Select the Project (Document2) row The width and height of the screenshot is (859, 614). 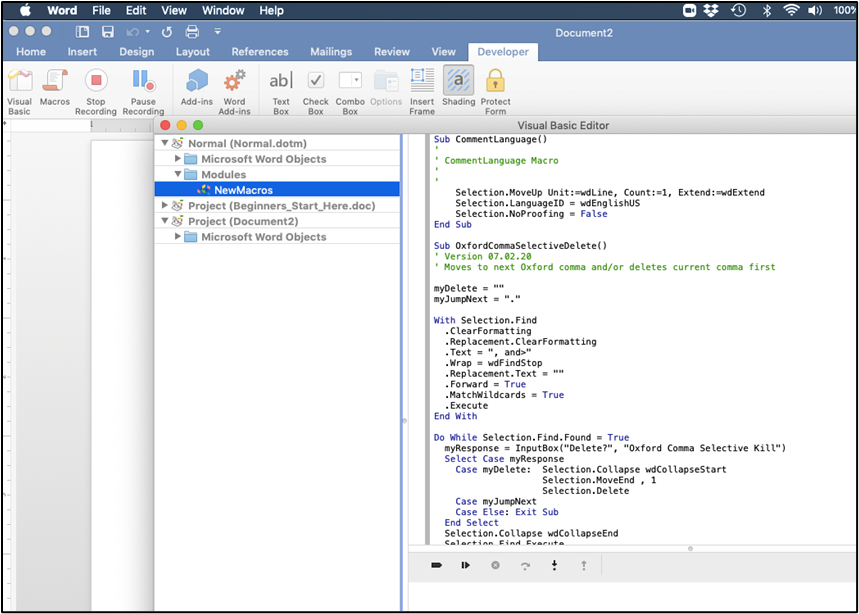pos(277,221)
